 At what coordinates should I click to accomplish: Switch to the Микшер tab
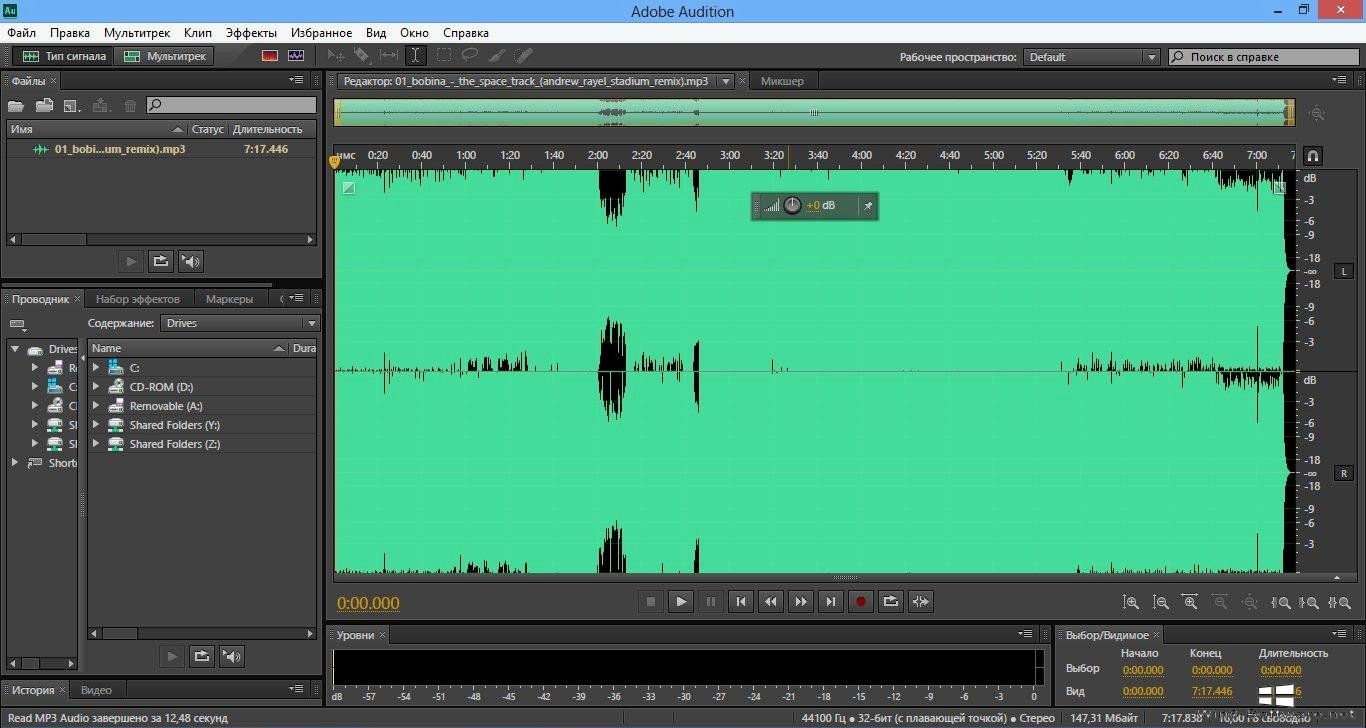pos(781,81)
